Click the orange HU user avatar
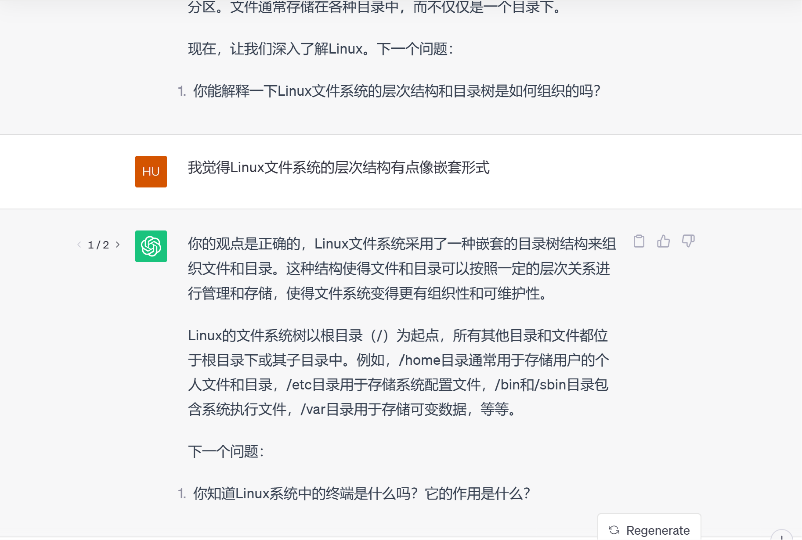This screenshot has width=802, height=540. pos(151,171)
